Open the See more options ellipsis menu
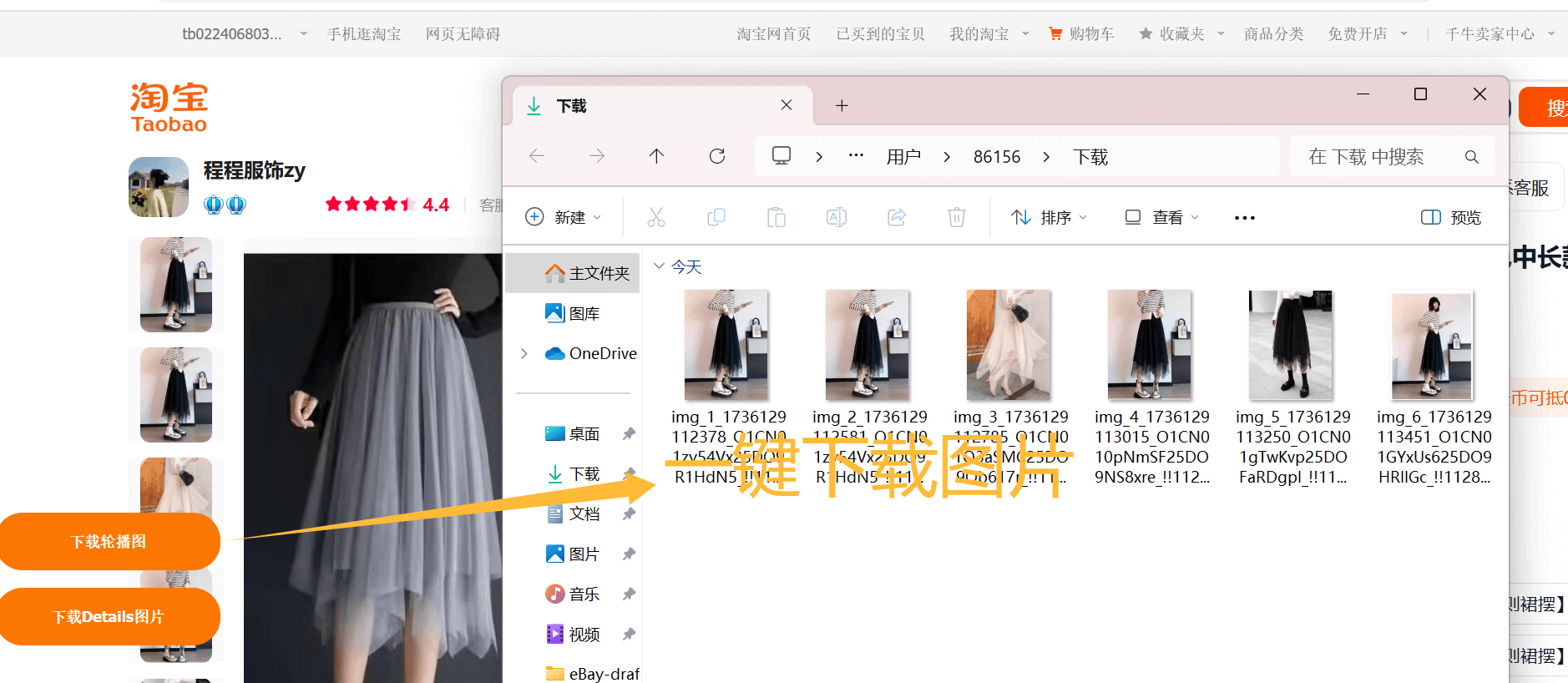 pyautogui.click(x=1245, y=218)
